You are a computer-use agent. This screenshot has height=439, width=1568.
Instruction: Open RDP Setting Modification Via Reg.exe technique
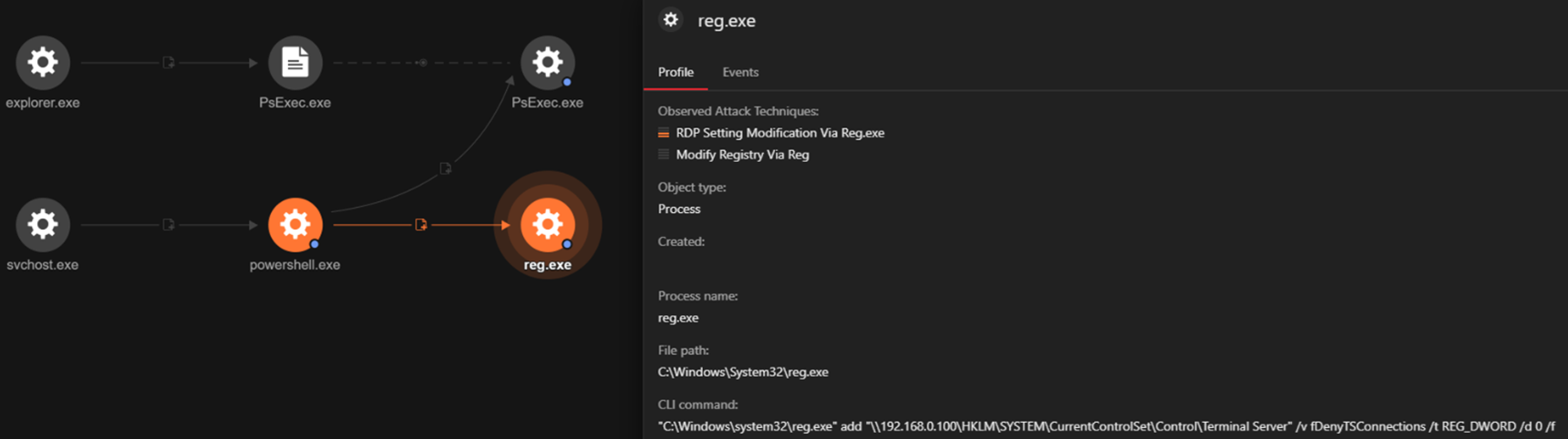coord(779,133)
